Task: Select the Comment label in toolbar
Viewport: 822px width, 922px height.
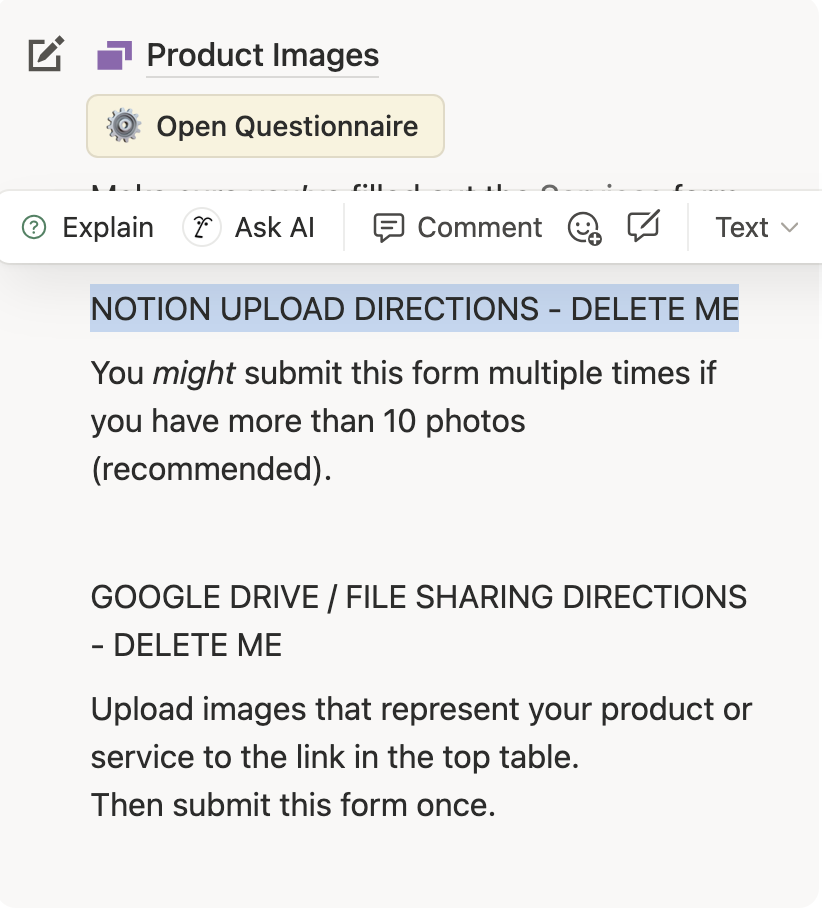Action: point(480,228)
